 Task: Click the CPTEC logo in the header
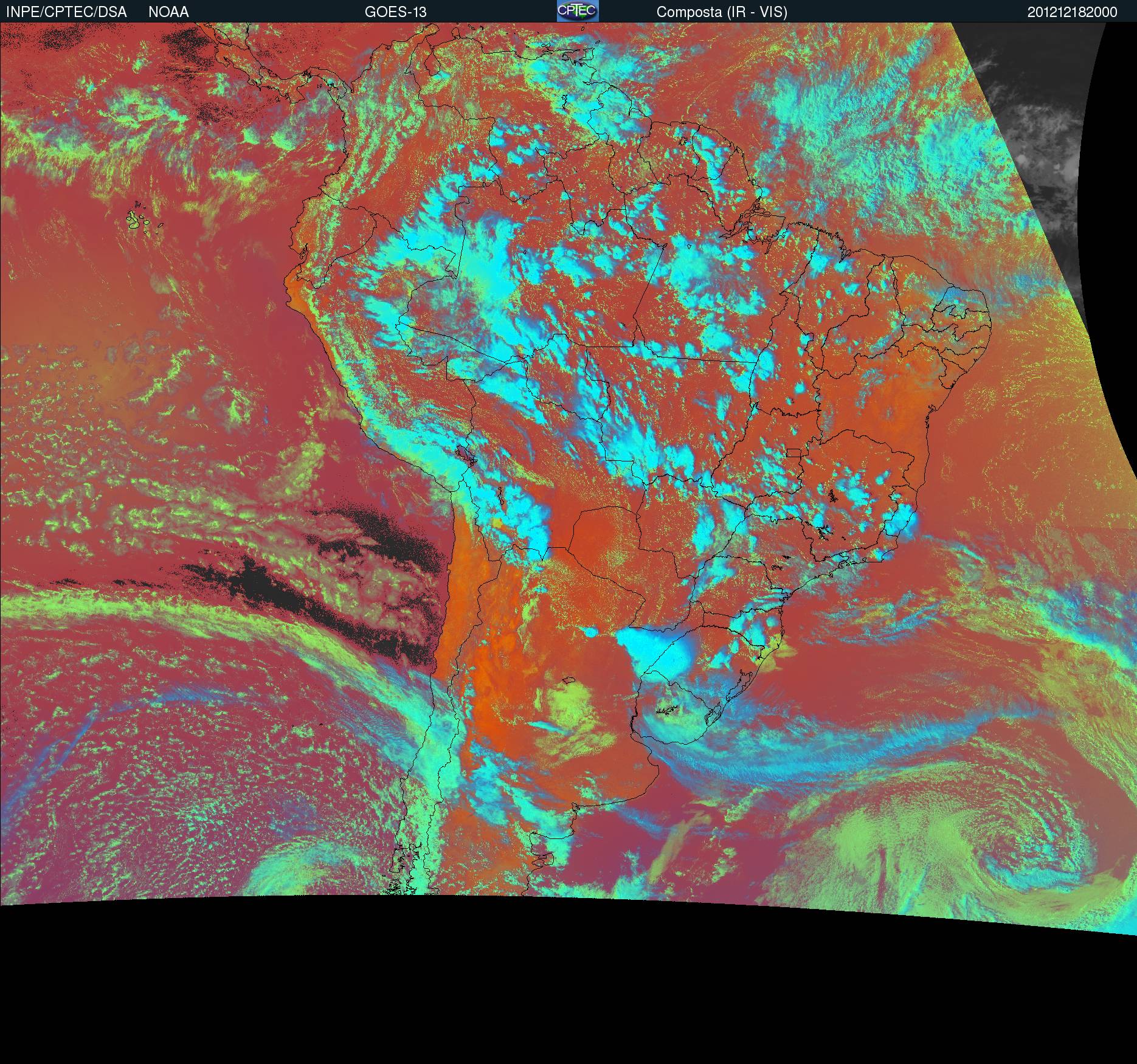click(x=578, y=11)
